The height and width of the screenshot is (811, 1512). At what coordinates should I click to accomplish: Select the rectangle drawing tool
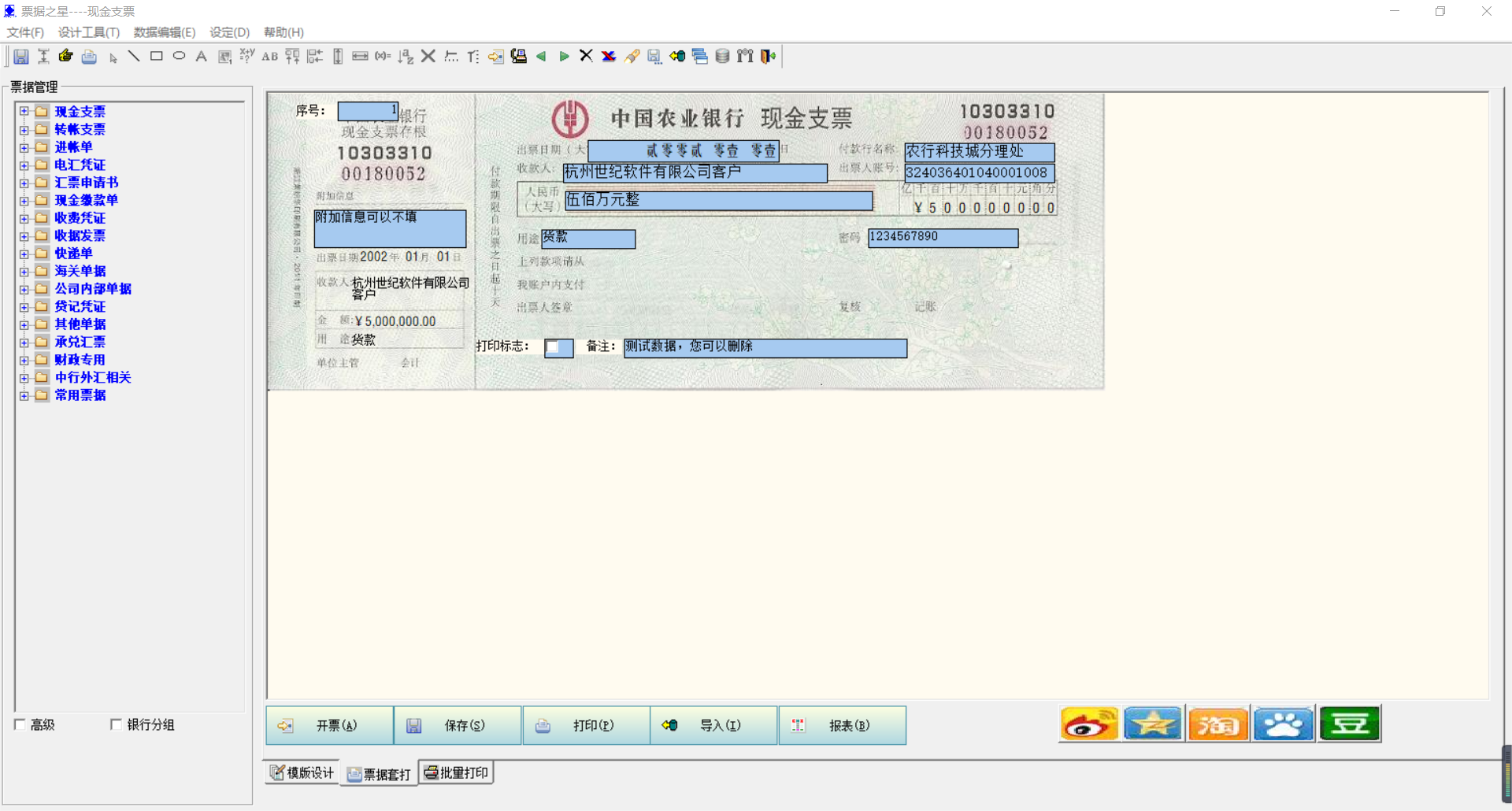point(157,56)
